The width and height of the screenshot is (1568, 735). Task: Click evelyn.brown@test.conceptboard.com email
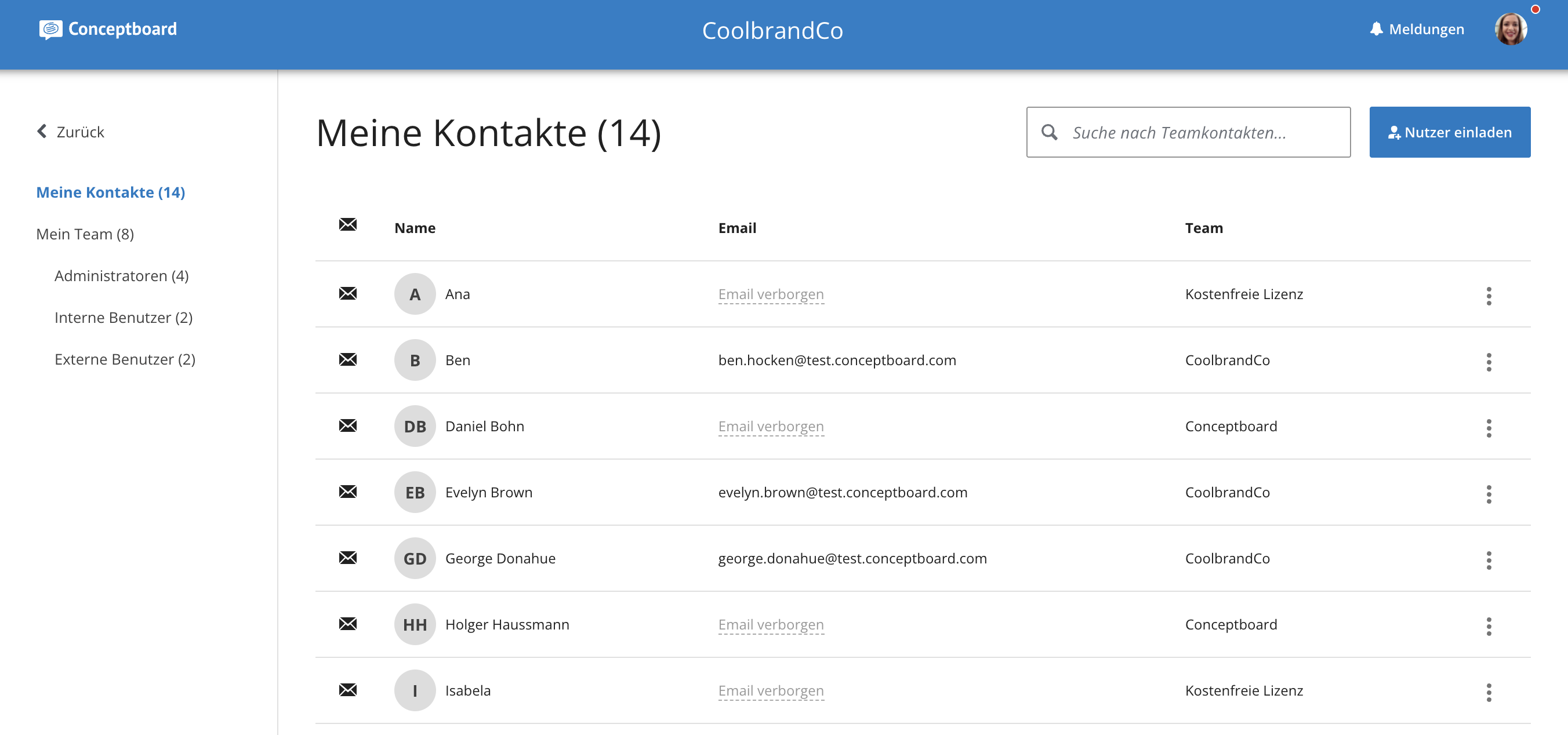[843, 492]
